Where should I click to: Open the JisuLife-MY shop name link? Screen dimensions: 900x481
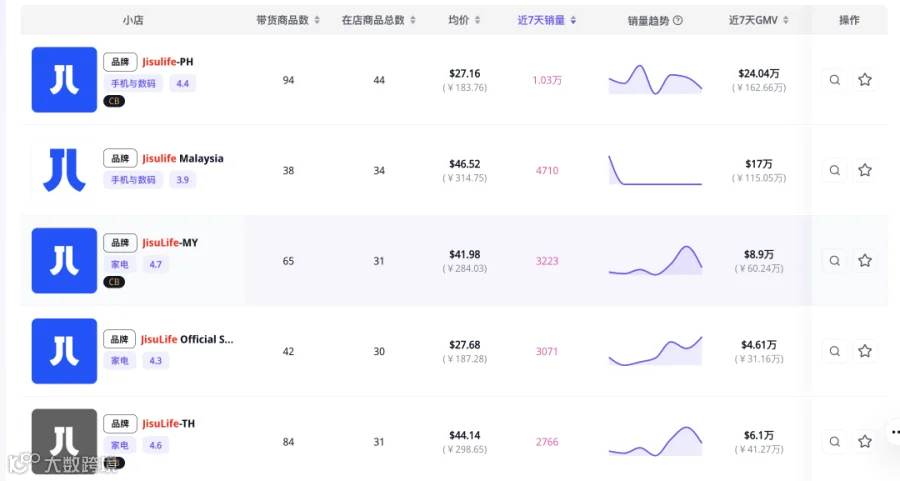click(x=170, y=243)
